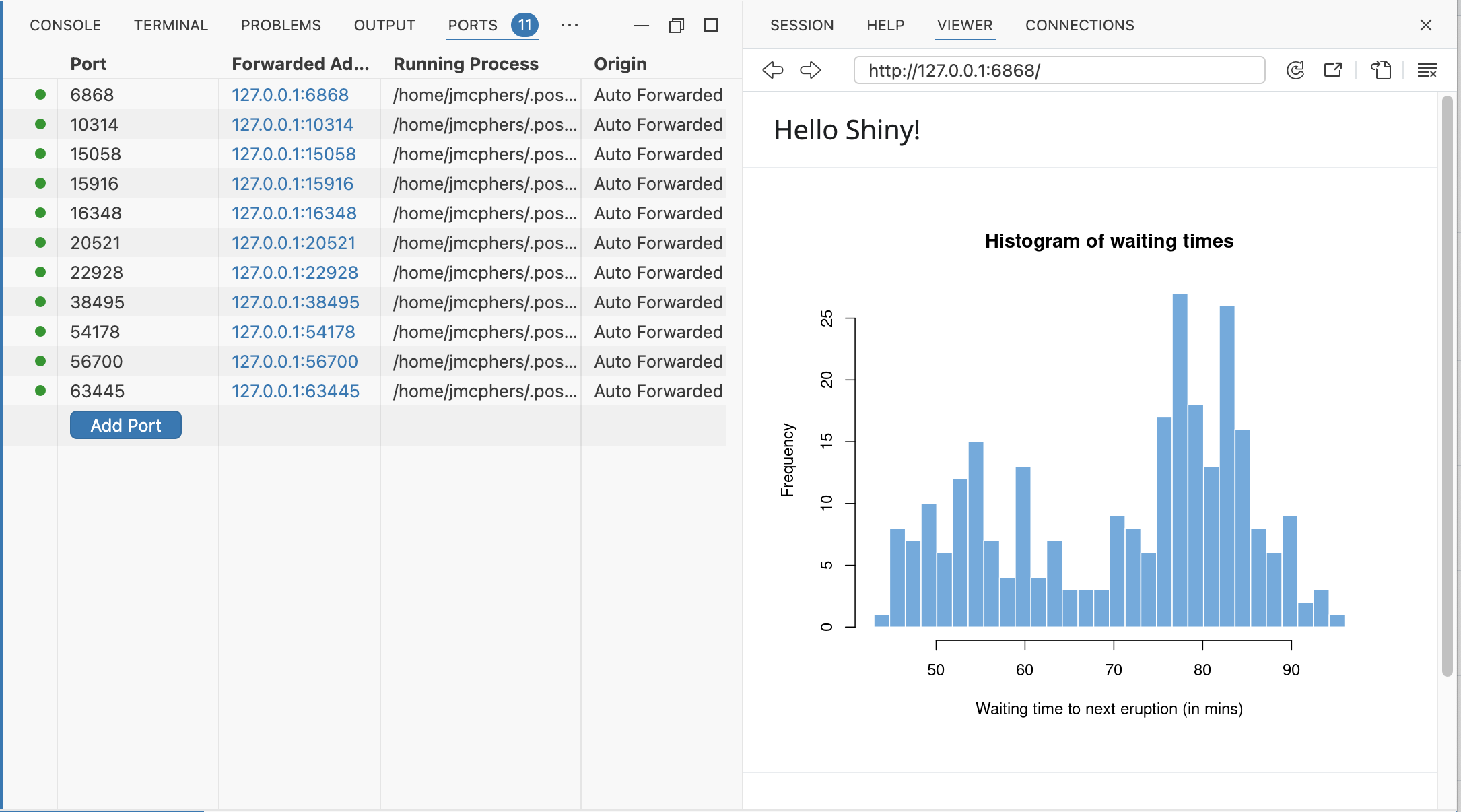
Task: Switch to the Problems tab
Action: 281,26
